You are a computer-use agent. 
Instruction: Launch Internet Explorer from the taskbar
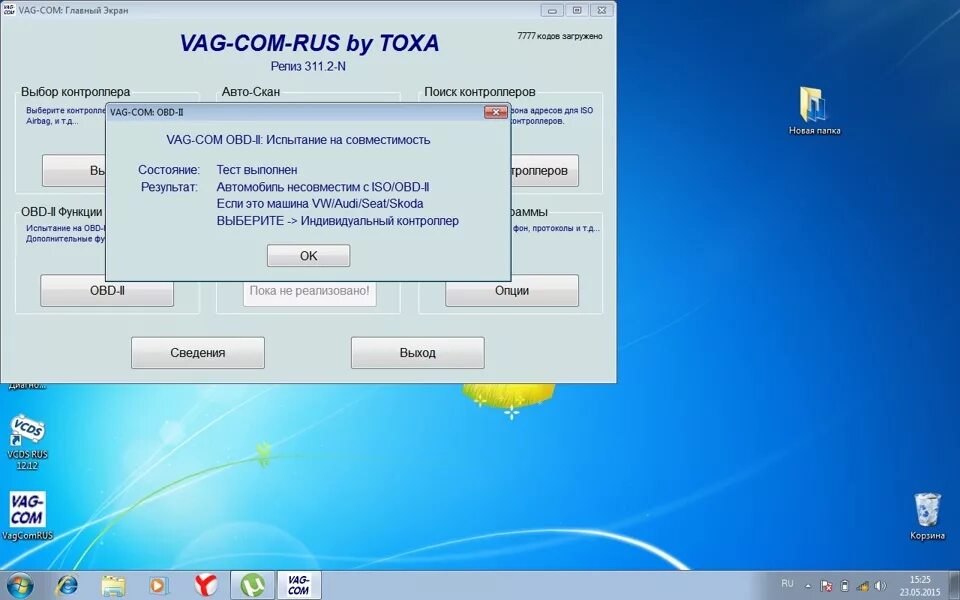click(67, 585)
